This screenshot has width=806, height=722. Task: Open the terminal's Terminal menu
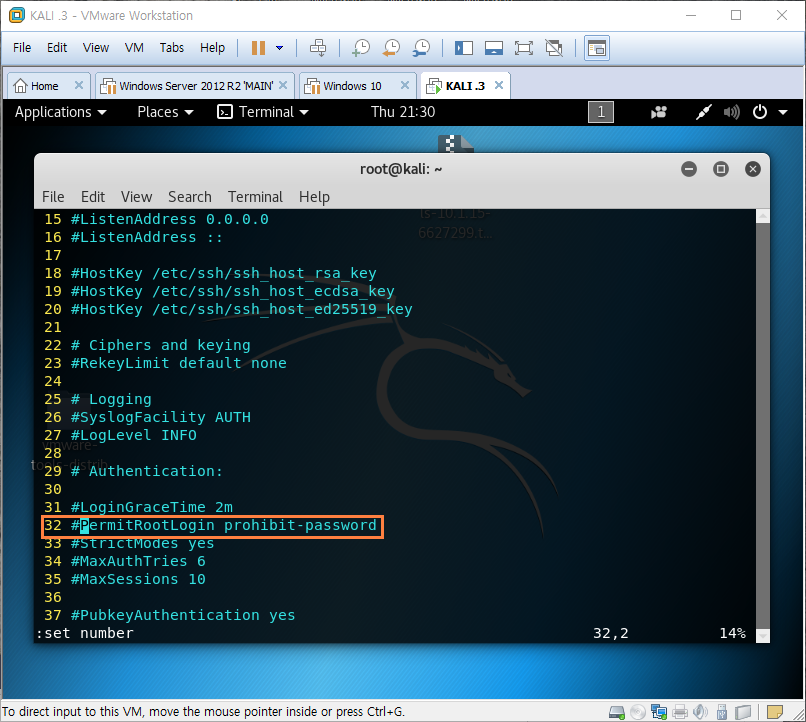[x=255, y=197]
